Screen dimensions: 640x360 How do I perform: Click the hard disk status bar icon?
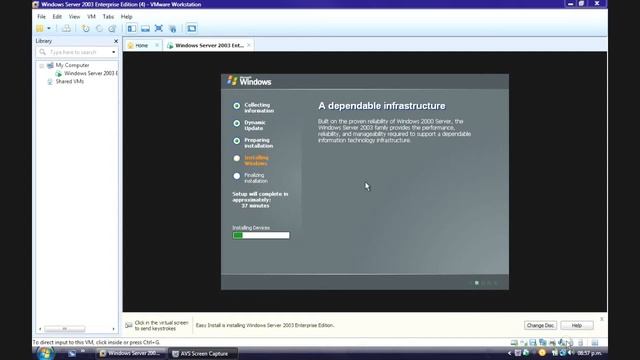click(x=514, y=342)
